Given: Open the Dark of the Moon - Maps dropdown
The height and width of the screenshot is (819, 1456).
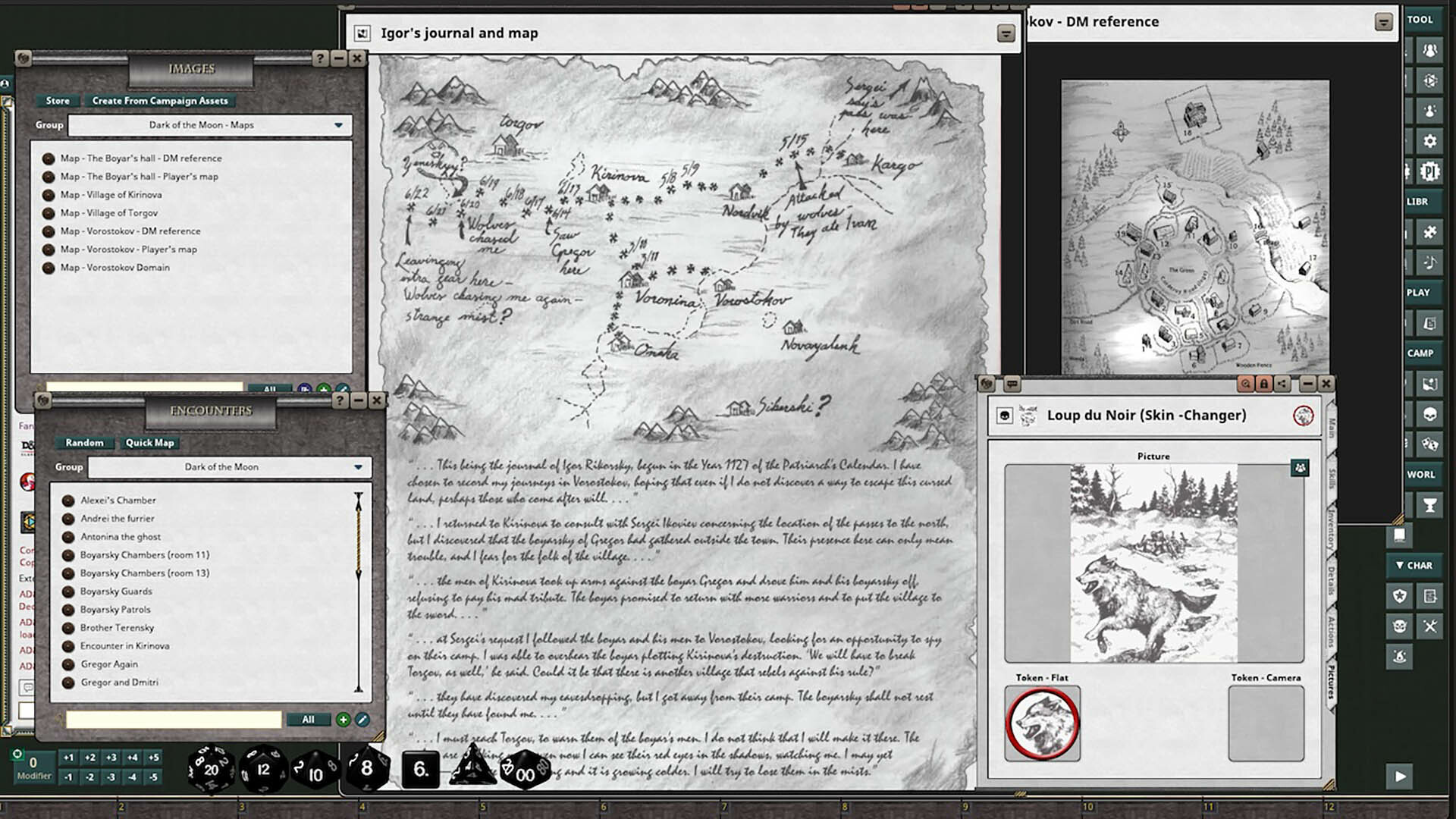Looking at the screenshot, I should click(x=209, y=126).
